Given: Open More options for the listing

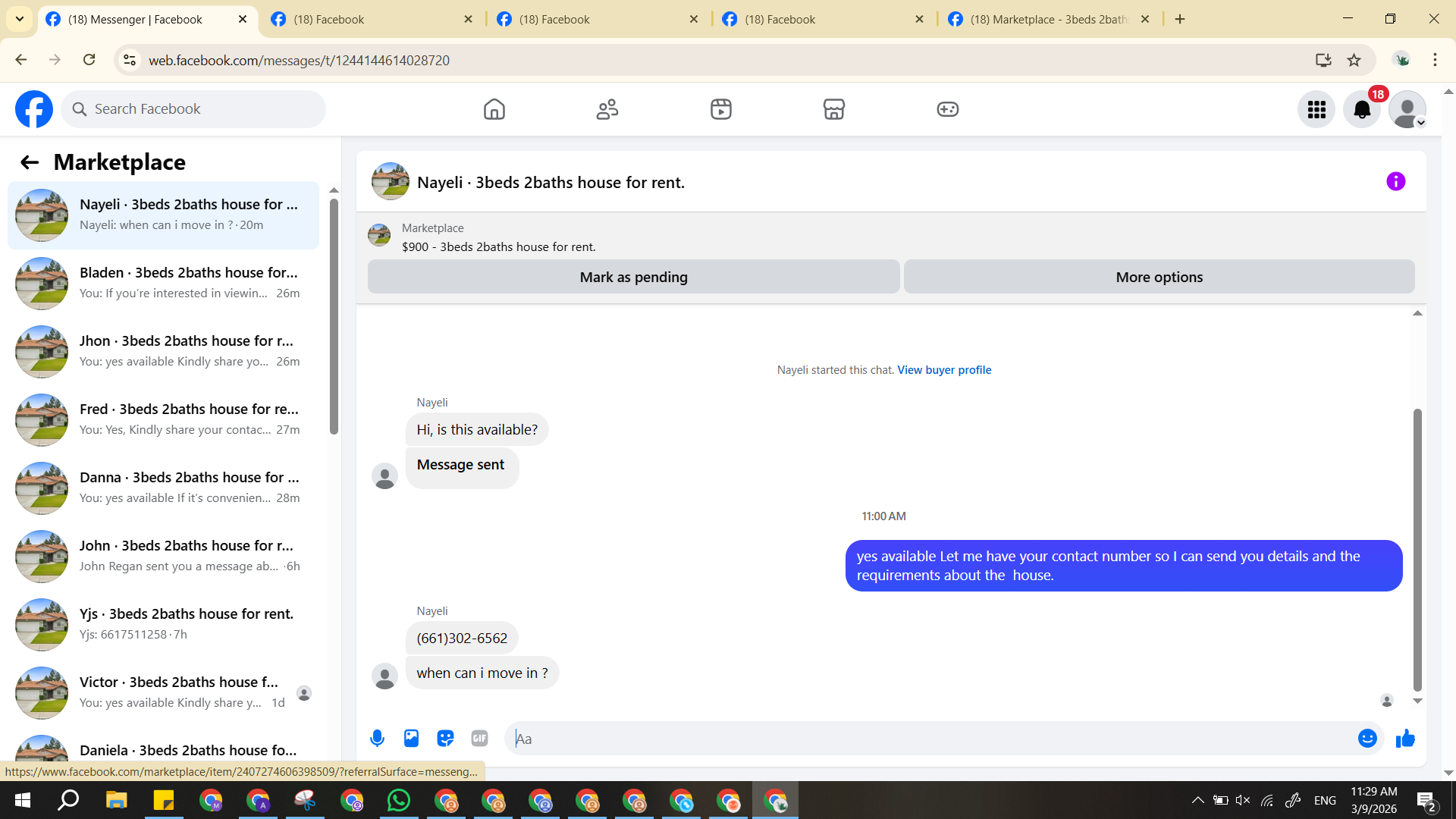Looking at the screenshot, I should click(x=1159, y=278).
